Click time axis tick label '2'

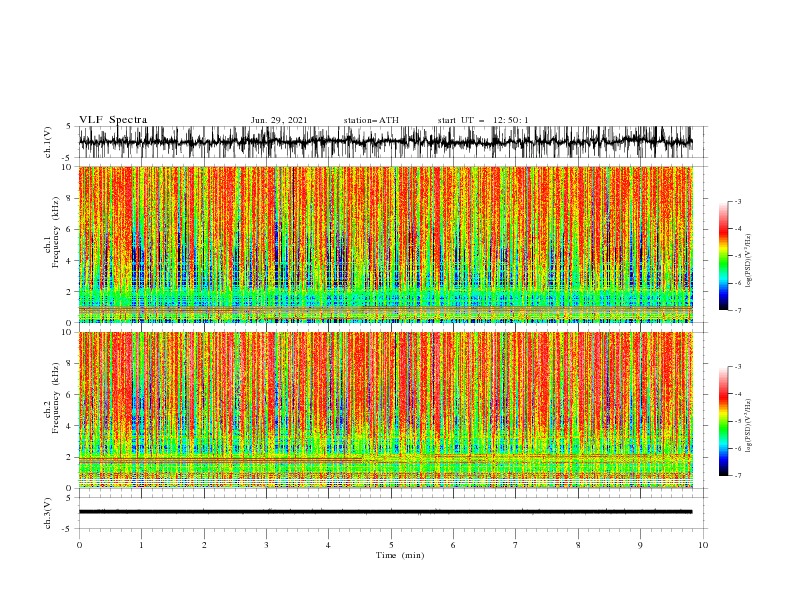[x=204, y=545]
